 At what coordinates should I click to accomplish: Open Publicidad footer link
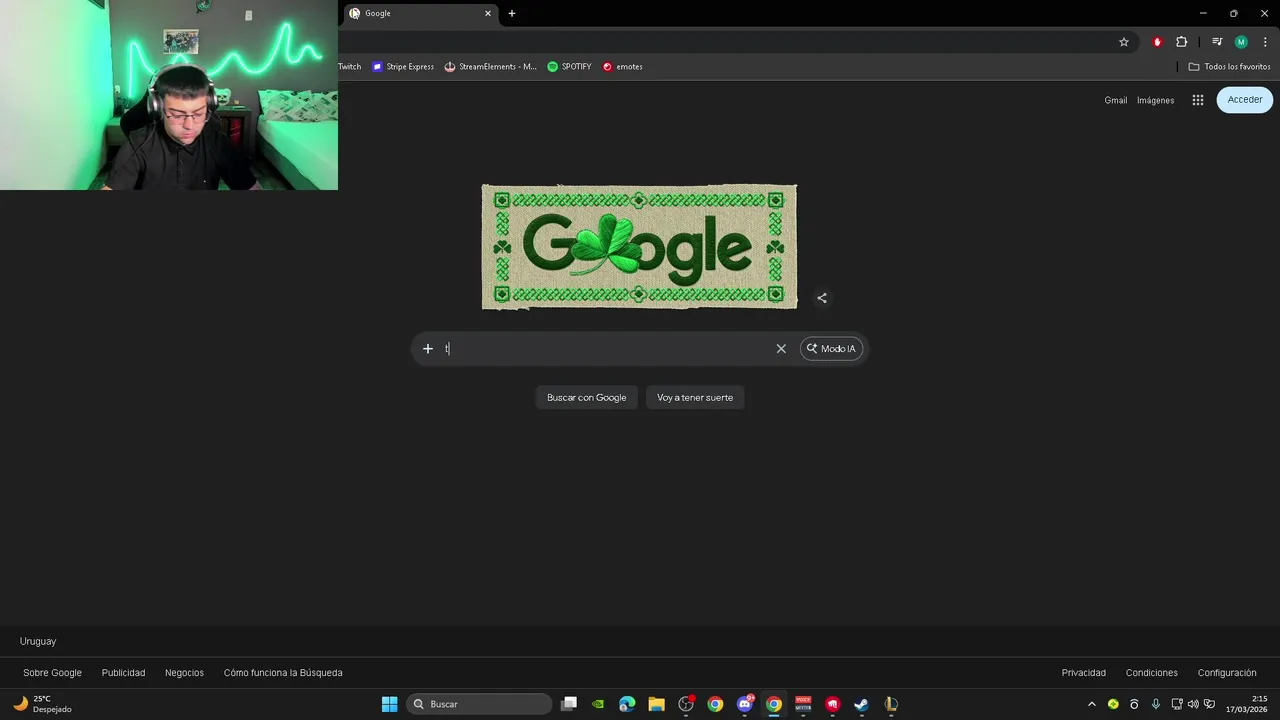click(123, 673)
